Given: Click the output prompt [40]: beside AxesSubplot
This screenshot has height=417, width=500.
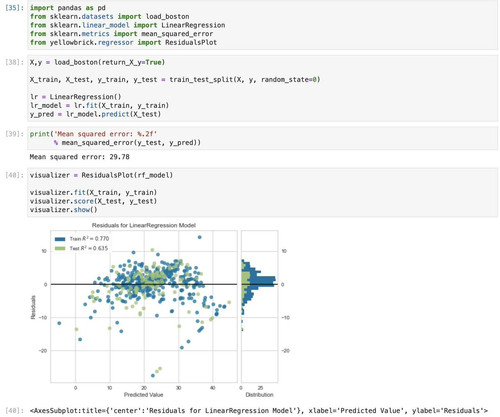Looking at the screenshot, I should coord(14,411).
